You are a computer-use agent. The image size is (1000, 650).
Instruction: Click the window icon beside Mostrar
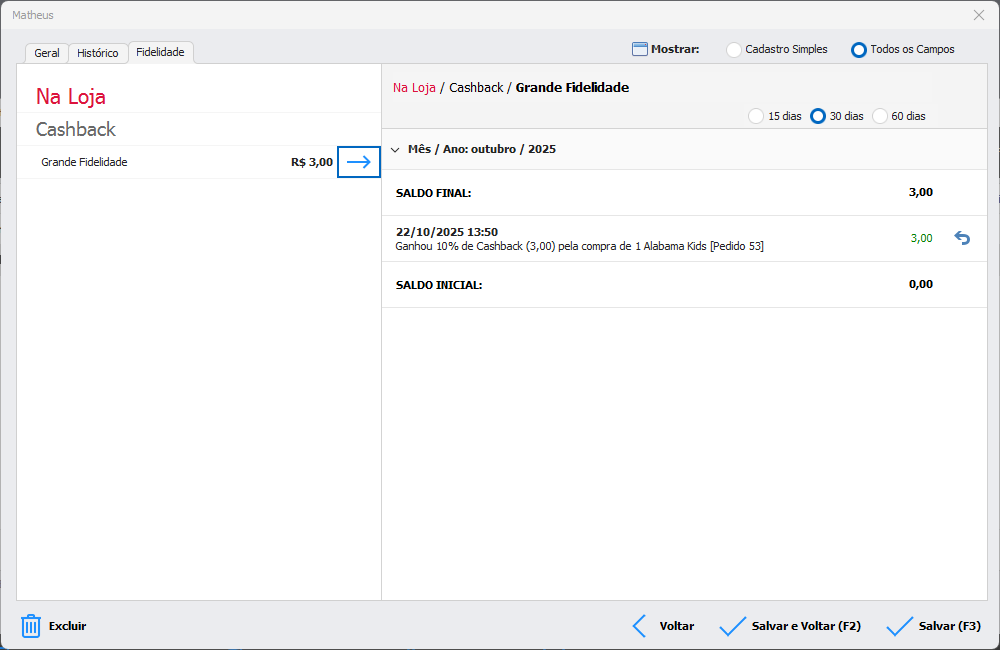click(640, 49)
